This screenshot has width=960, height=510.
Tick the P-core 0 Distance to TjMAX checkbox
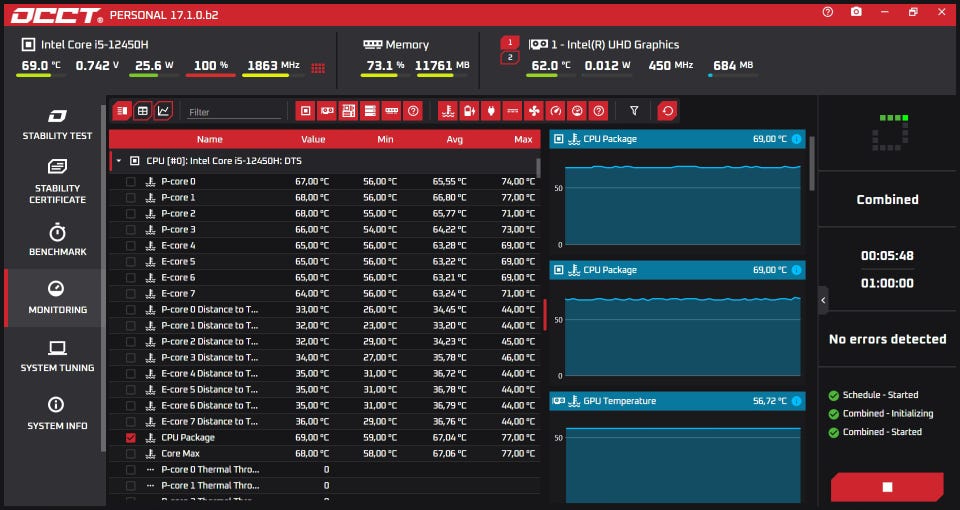point(130,310)
